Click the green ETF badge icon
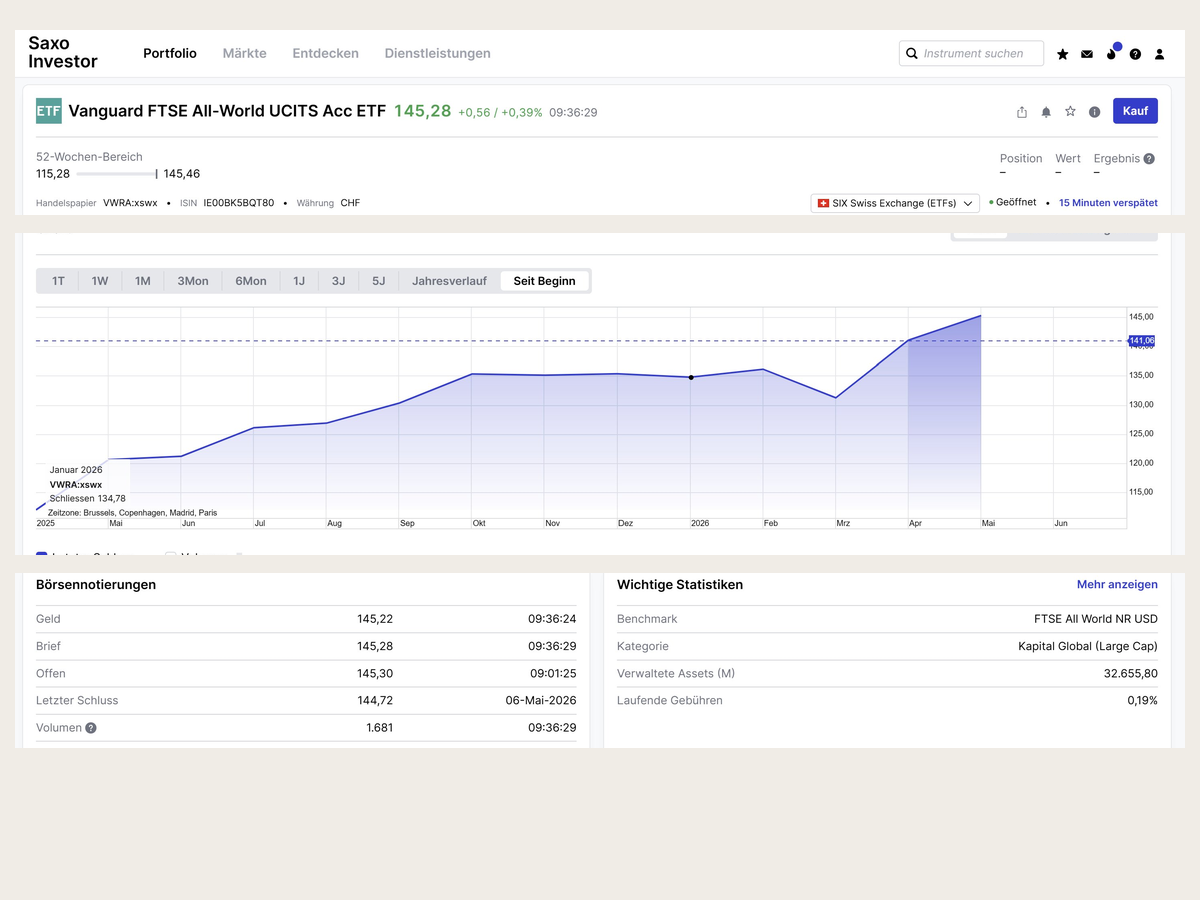Screen dimensions: 1200x900 [x=49, y=111]
